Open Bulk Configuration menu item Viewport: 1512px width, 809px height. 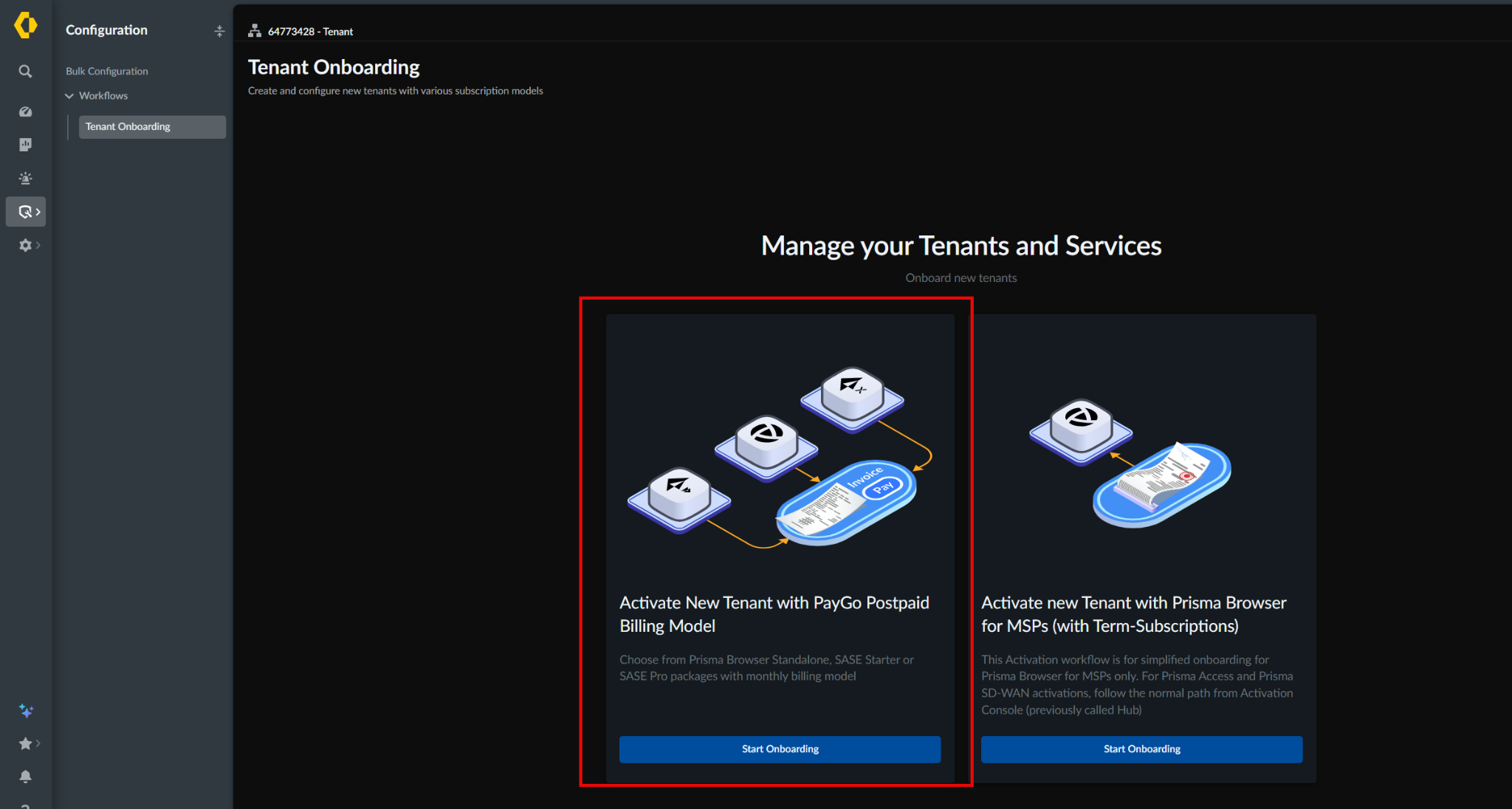[x=107, y=71]
